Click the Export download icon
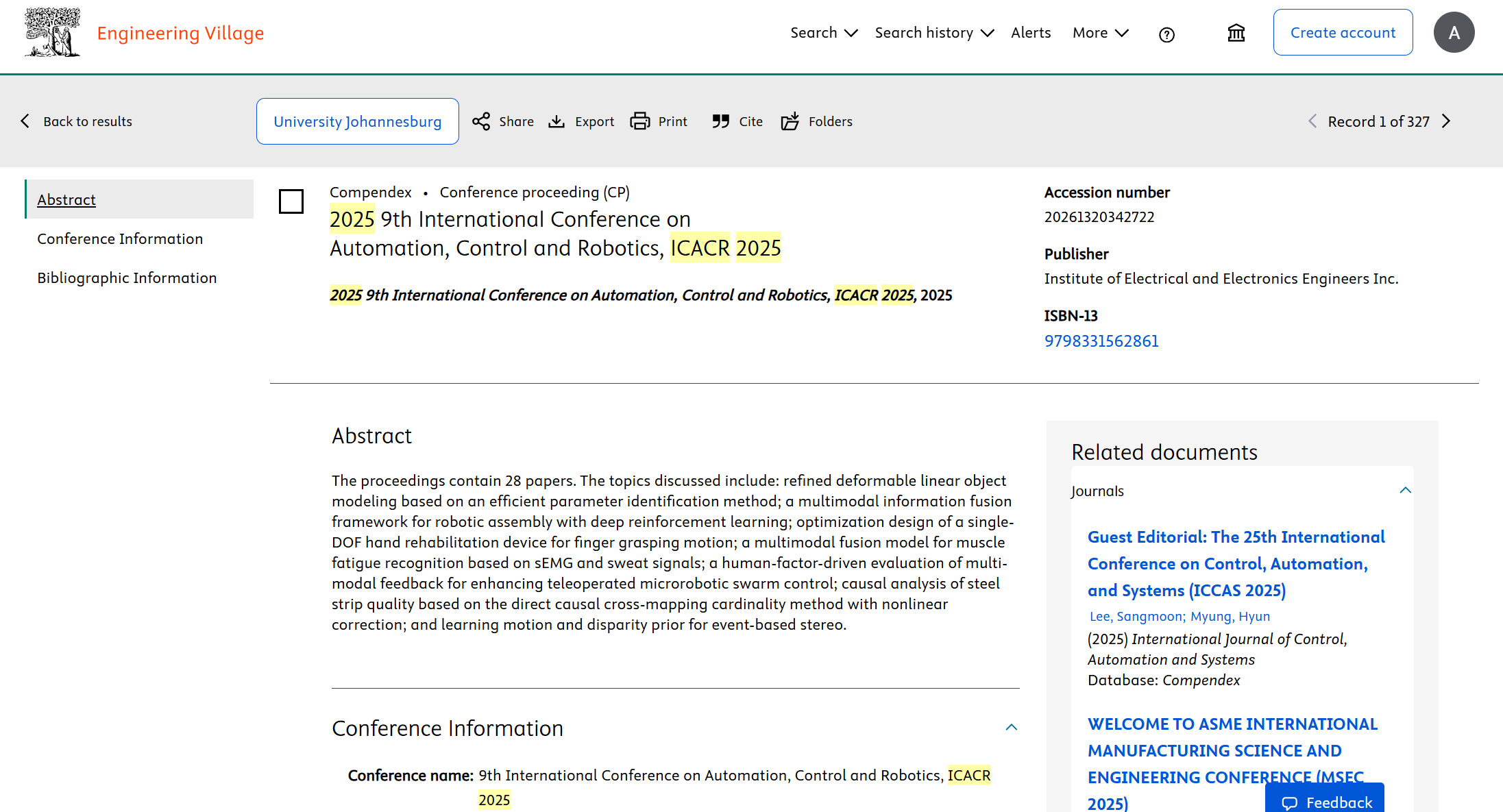Viewport: 1503px width, 812px height. tap(557, 121)
